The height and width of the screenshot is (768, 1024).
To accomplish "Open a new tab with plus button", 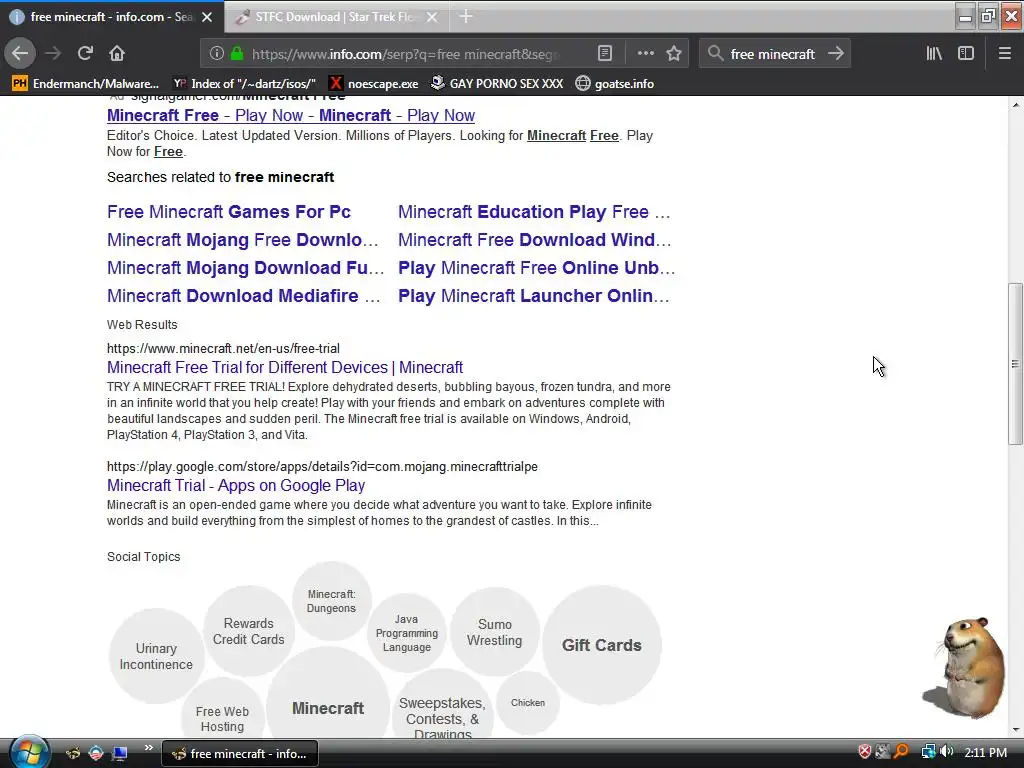I will click(466, 16).
